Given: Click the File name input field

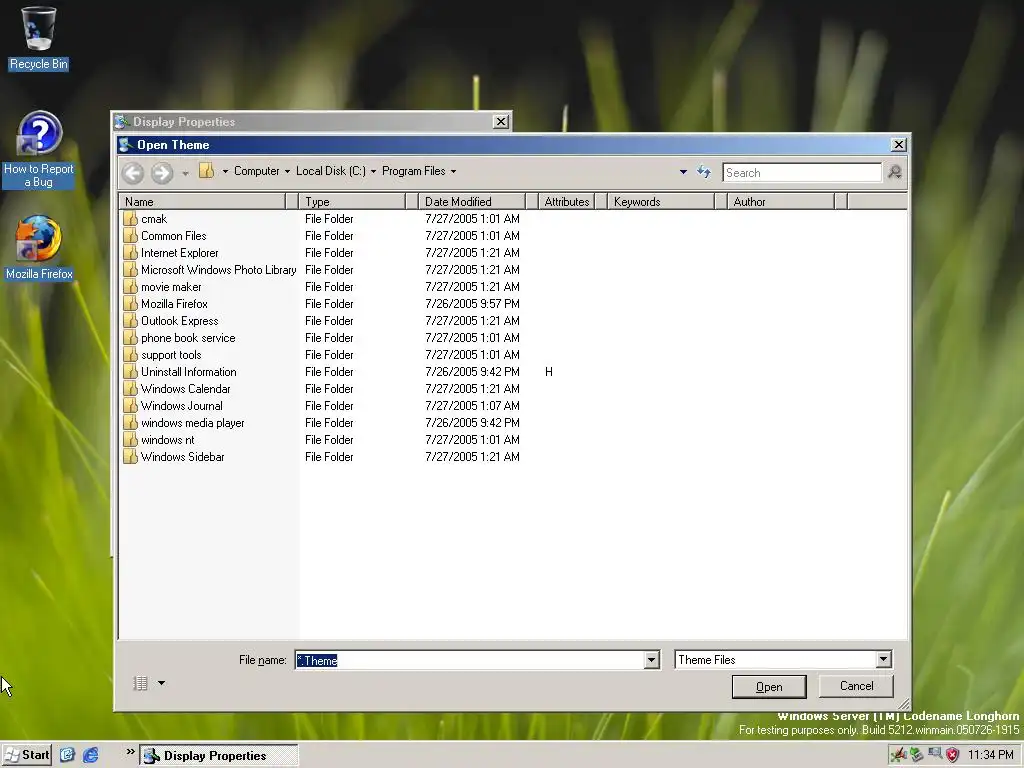Looking at the screenshot, I should 469,660.
